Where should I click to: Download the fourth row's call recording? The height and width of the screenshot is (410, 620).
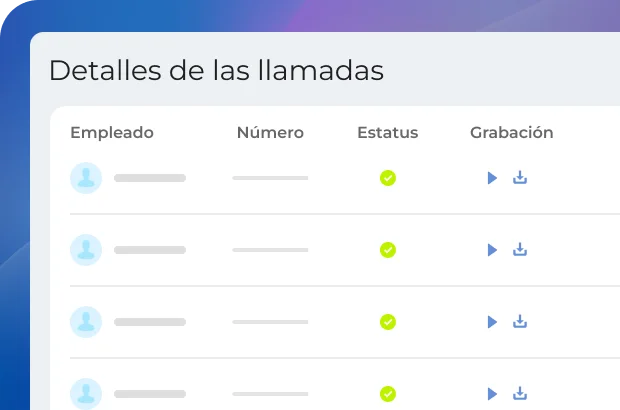tap(520, 394)
